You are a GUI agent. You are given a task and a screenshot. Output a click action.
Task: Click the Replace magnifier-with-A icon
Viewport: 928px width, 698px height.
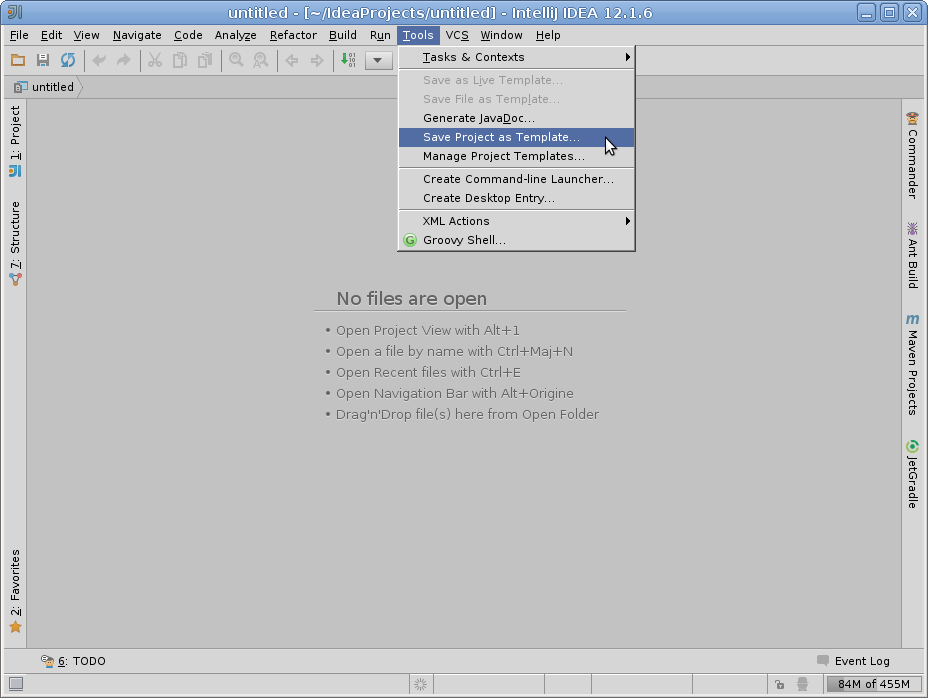260,60
